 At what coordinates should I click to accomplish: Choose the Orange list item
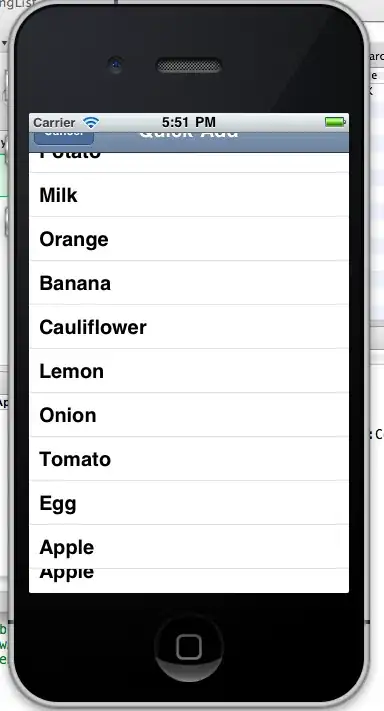pyautogui.click(x=189, y=239)
